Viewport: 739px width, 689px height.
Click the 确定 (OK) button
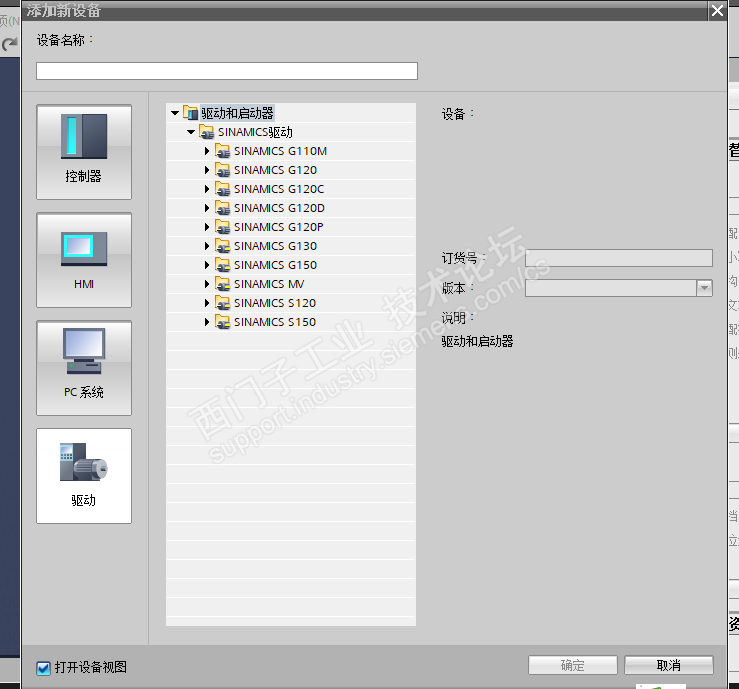[x=573, y=665]
